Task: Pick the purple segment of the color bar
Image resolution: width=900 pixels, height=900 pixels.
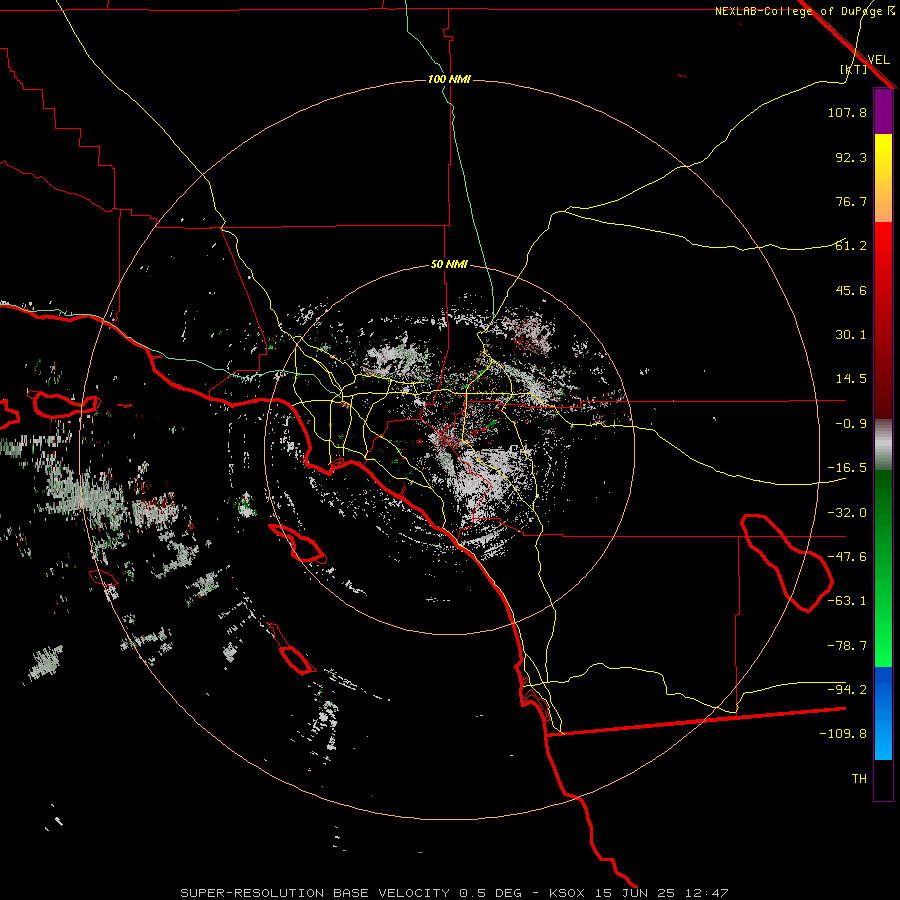Action: tap(883, 112)
